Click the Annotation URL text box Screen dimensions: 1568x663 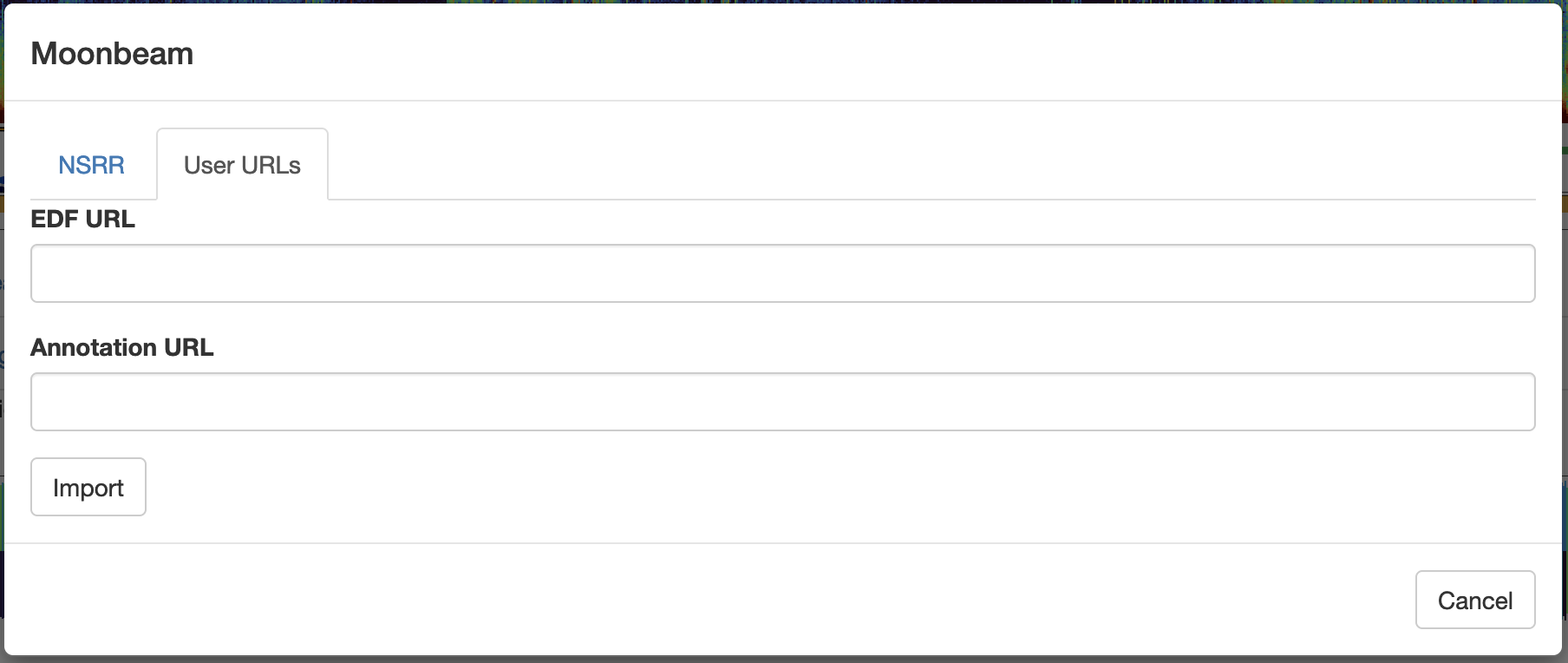782,402
